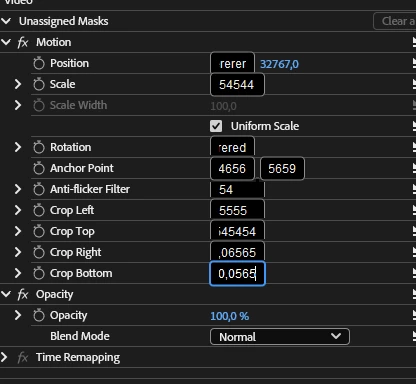
Task: Click the Motion fx toggle icon
Action: [x=23, y=42]
